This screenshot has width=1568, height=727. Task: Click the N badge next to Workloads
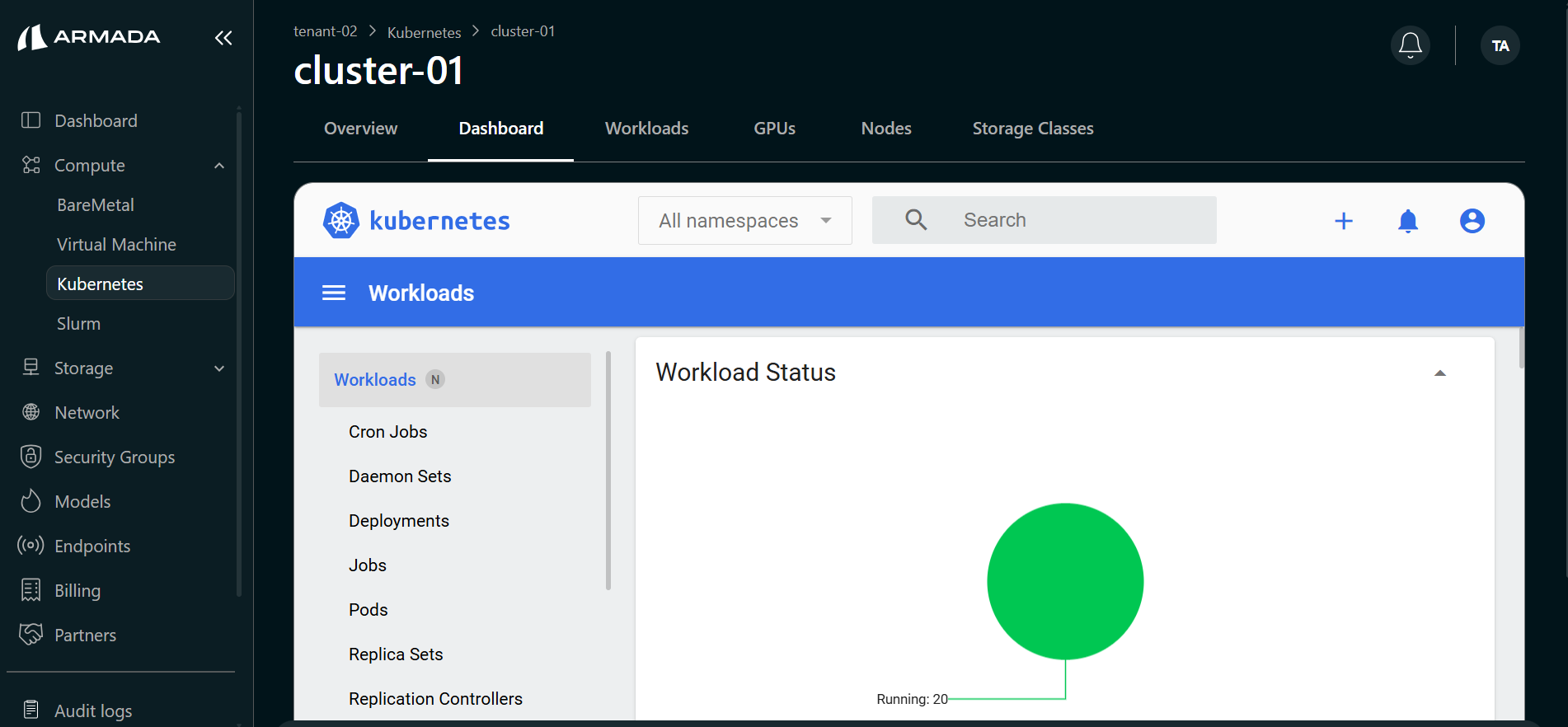tap(435, 379)
